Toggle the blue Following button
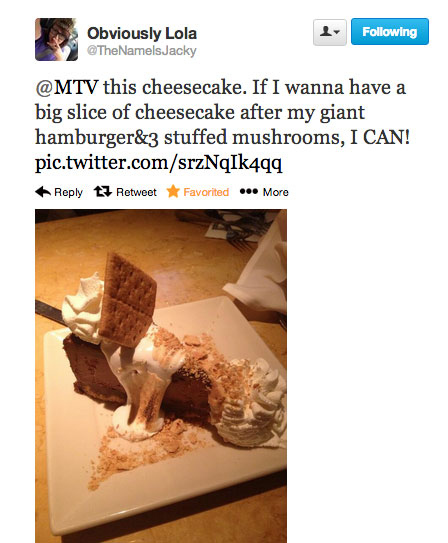The width and height of the screenshot is (448, 543). 390,32
